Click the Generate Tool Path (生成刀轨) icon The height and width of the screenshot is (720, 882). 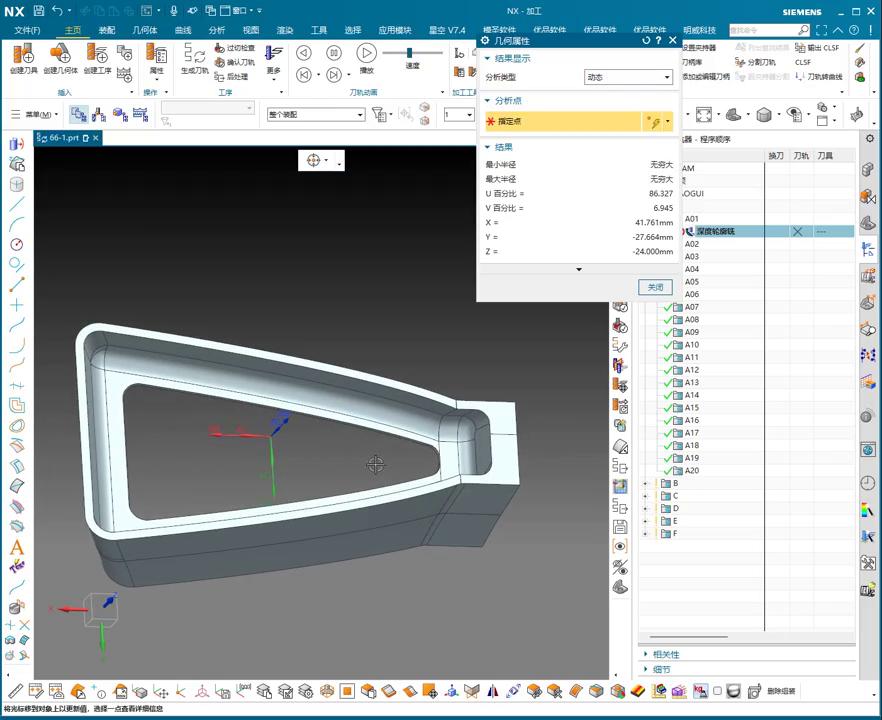pos(195,55)
